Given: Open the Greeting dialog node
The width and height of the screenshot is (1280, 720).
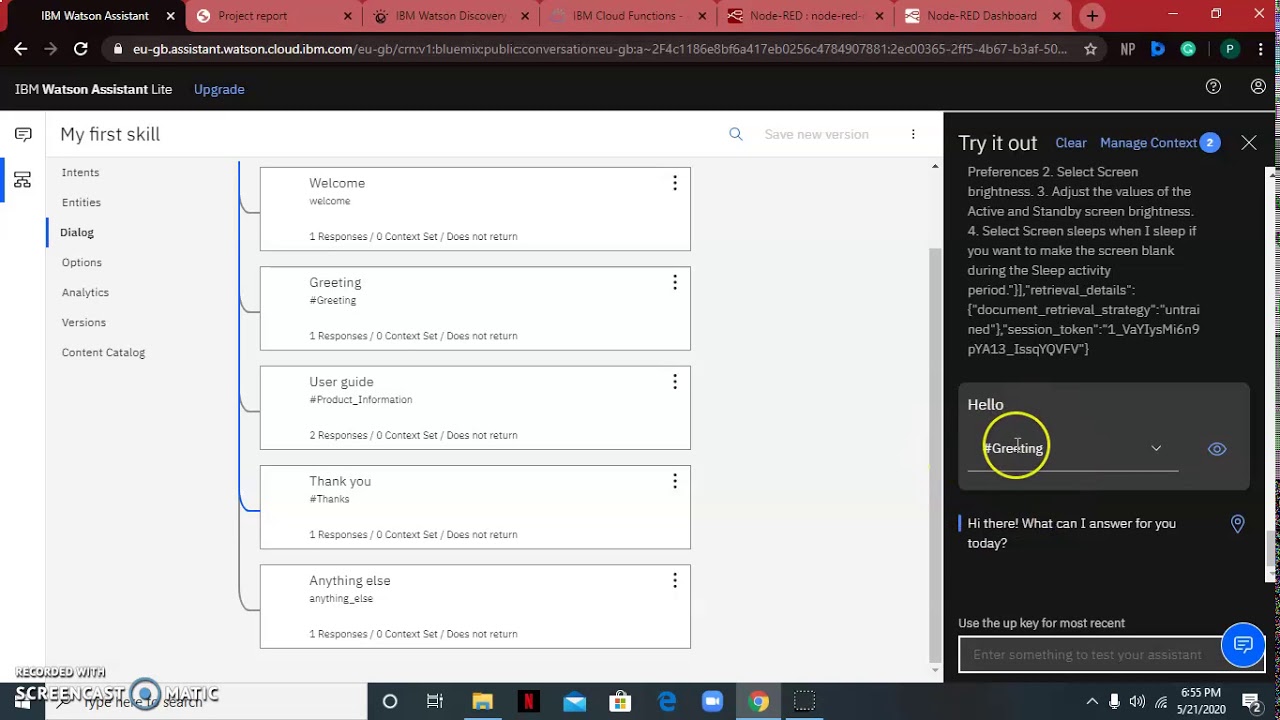Looking at the screenshot, I should click(x=475, y=309).
